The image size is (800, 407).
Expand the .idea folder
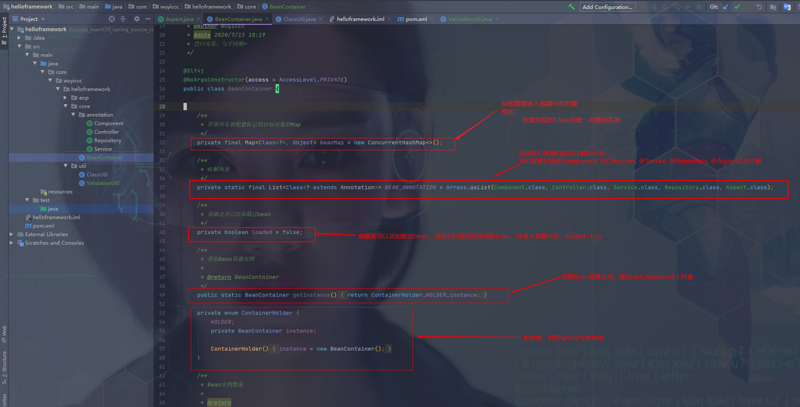[x=19, y=38]
